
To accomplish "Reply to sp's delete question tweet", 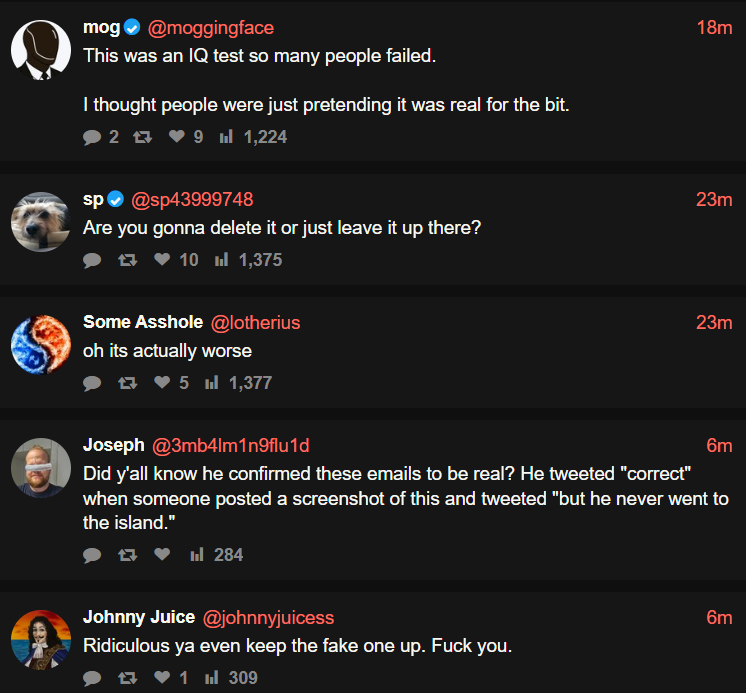I will pos(93,260).
